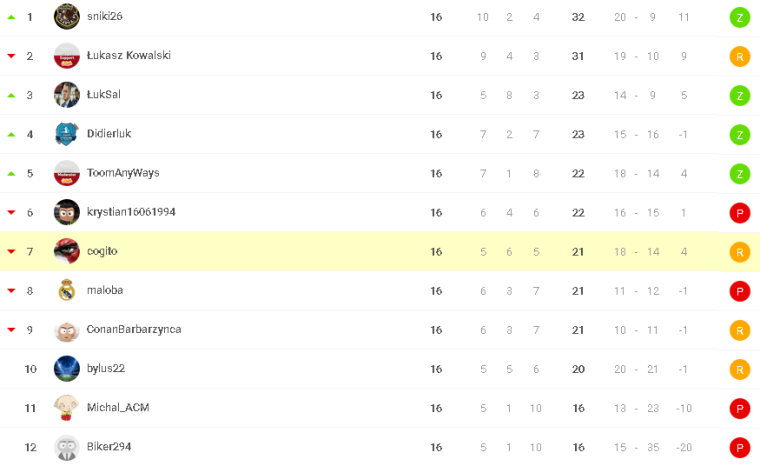Screen dimensions: 760x466
Task: Select the highlighted cogito row
Action: pos(380,251)
